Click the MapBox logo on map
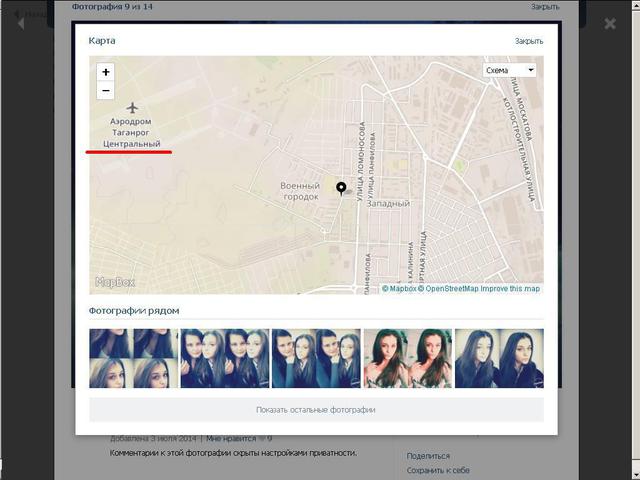Viewport: 640px width, 480px height. (x=114, y=282)
